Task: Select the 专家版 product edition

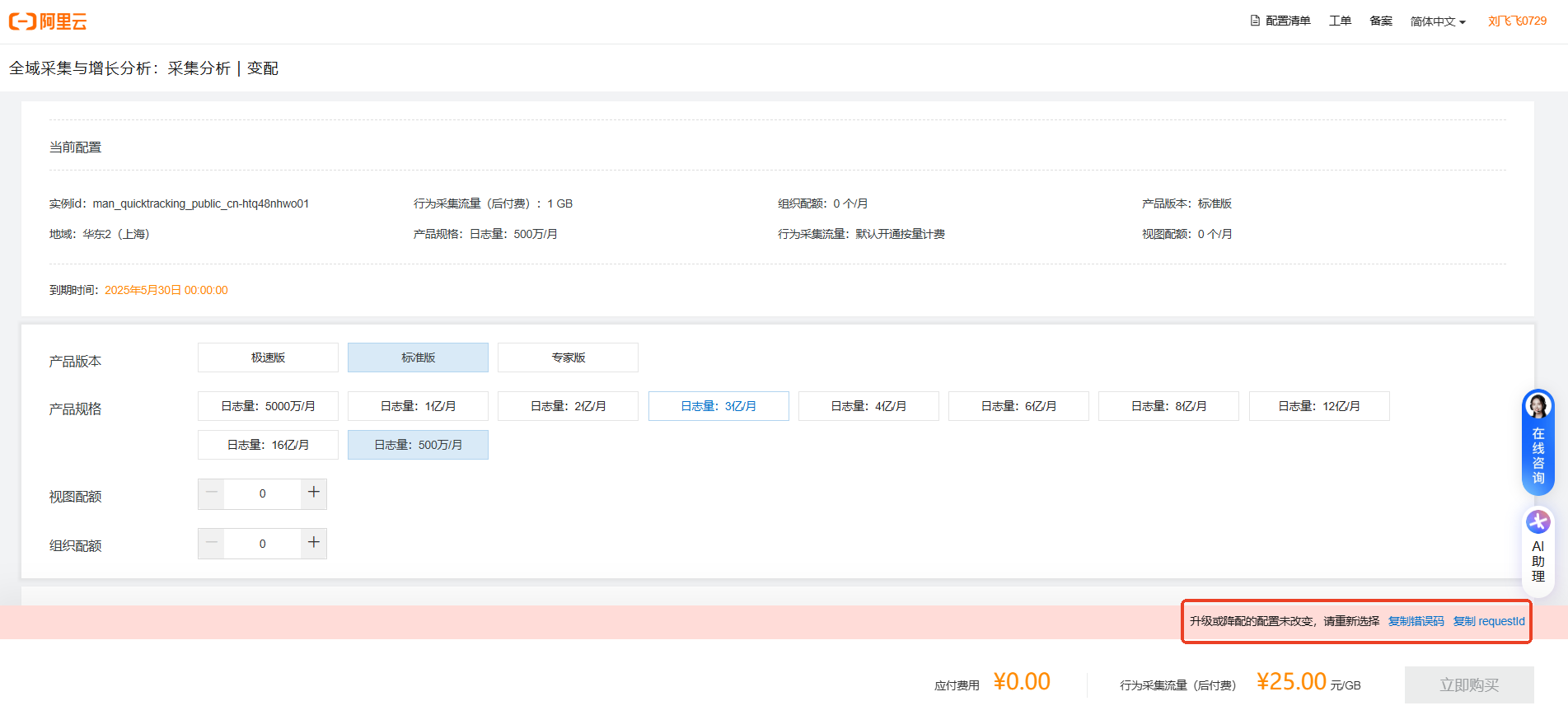Action: pyautogui.click(x=568, y=357)
